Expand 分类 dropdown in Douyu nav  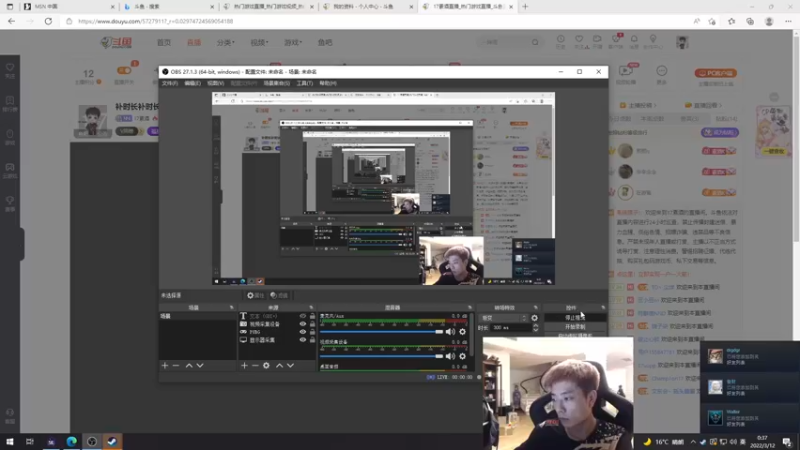[226, 42]
